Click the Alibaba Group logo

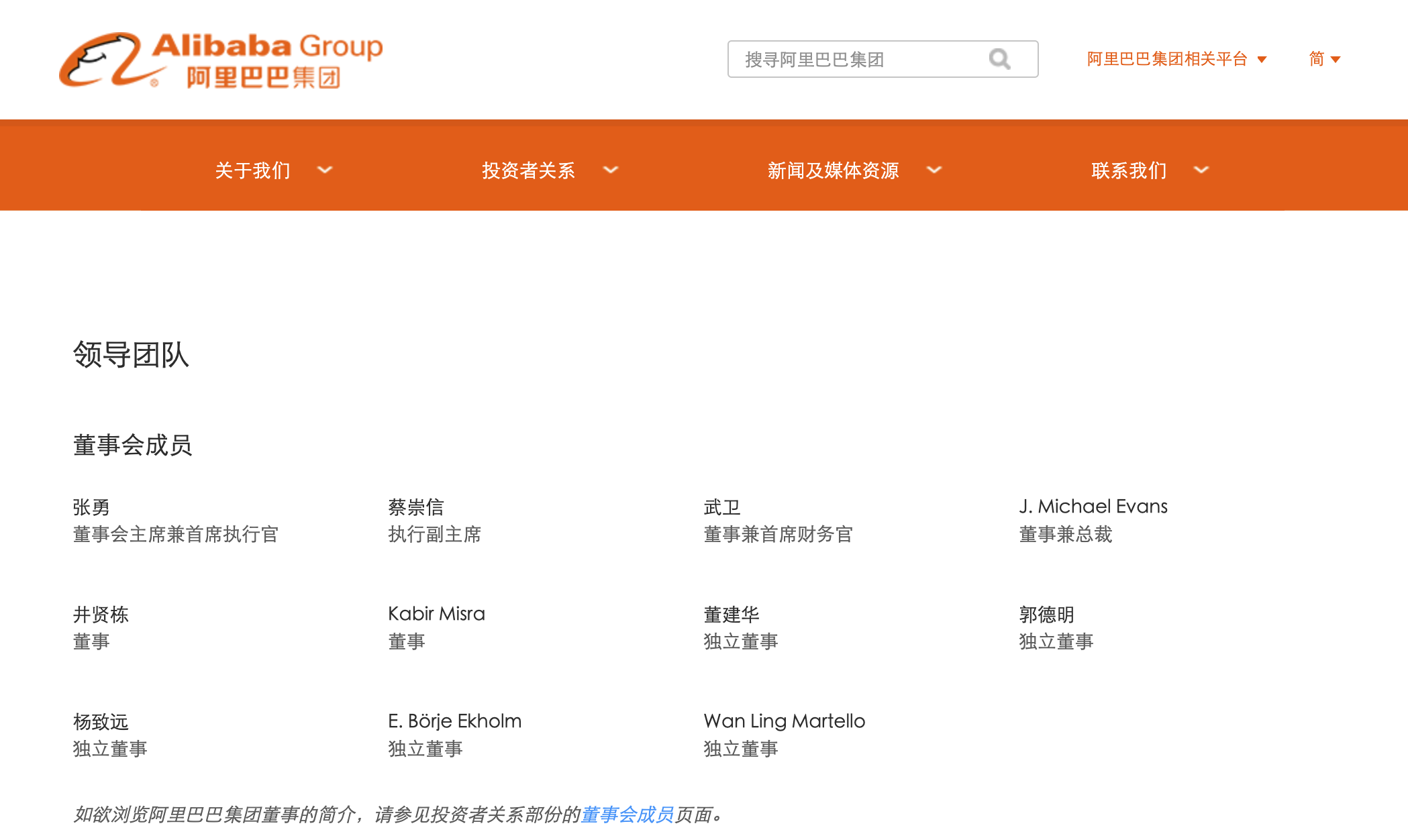[220, 60]
